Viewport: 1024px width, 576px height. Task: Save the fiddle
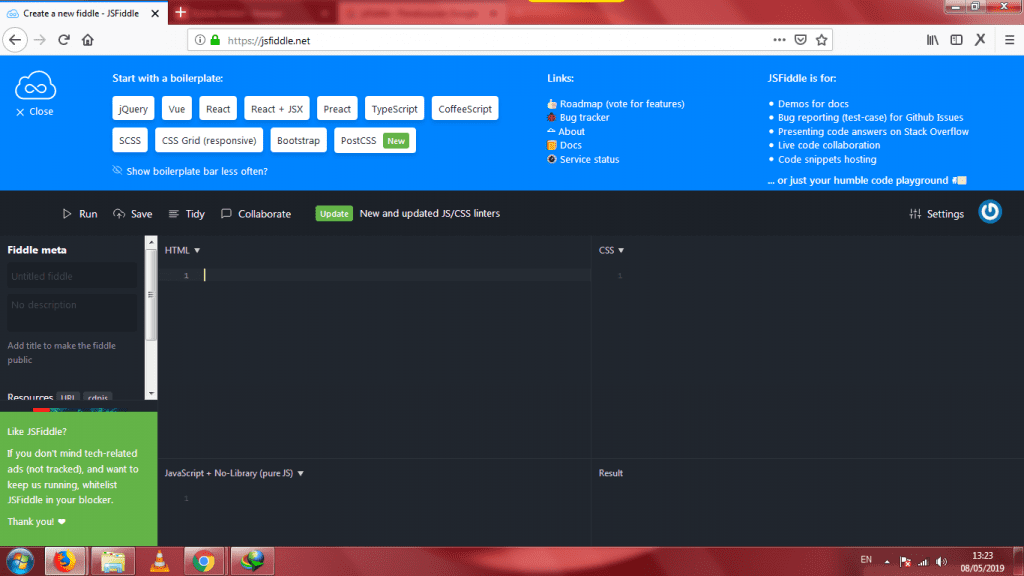pos(133,214)
